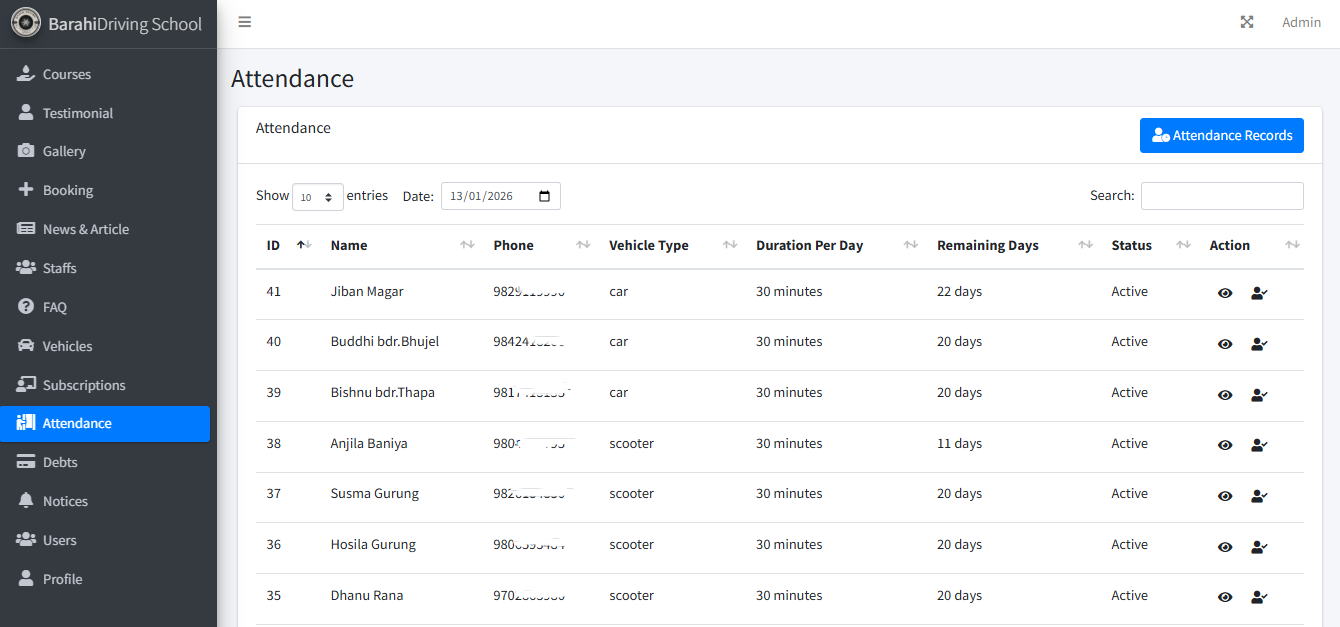View details eye icon for Buddhi bdr.Bhujel
This screenshot has width=1340, height=627.
click(1225, 344)
